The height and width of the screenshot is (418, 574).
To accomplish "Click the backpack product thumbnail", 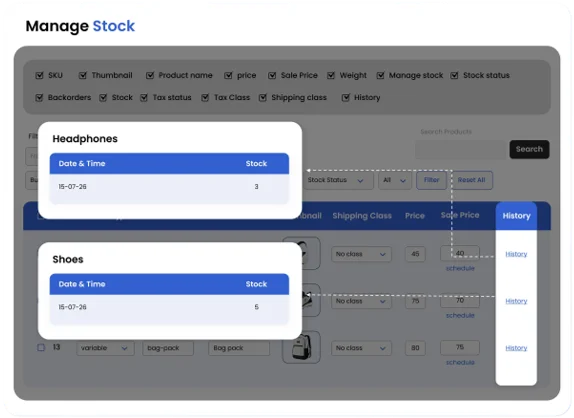I will [301, 347].
